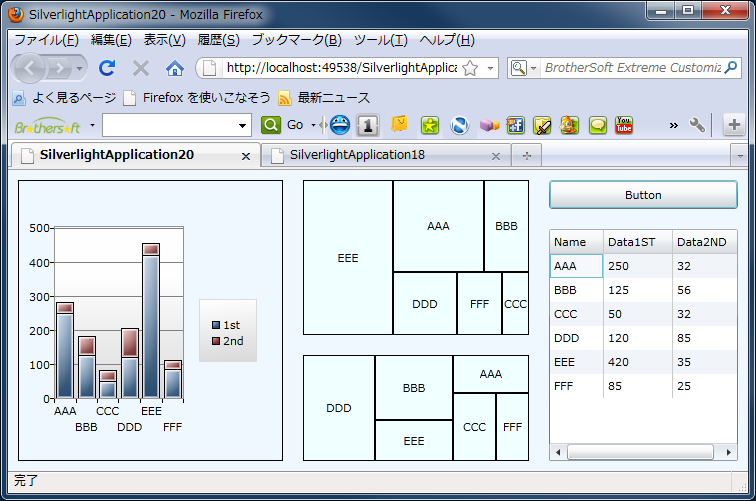756x501 pixels.
Task: Click the data grid scroll left arrow
Action: pyautogui.click(x=558, y=452)
